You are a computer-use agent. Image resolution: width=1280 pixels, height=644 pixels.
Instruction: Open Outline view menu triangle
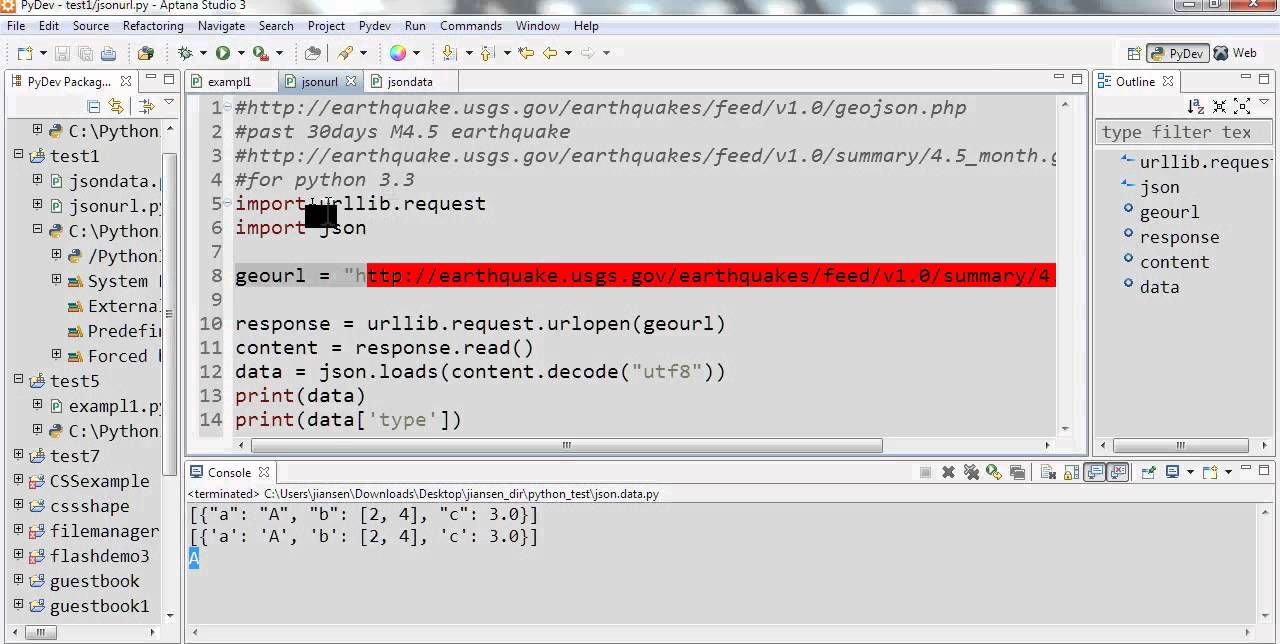[1265, 104]
